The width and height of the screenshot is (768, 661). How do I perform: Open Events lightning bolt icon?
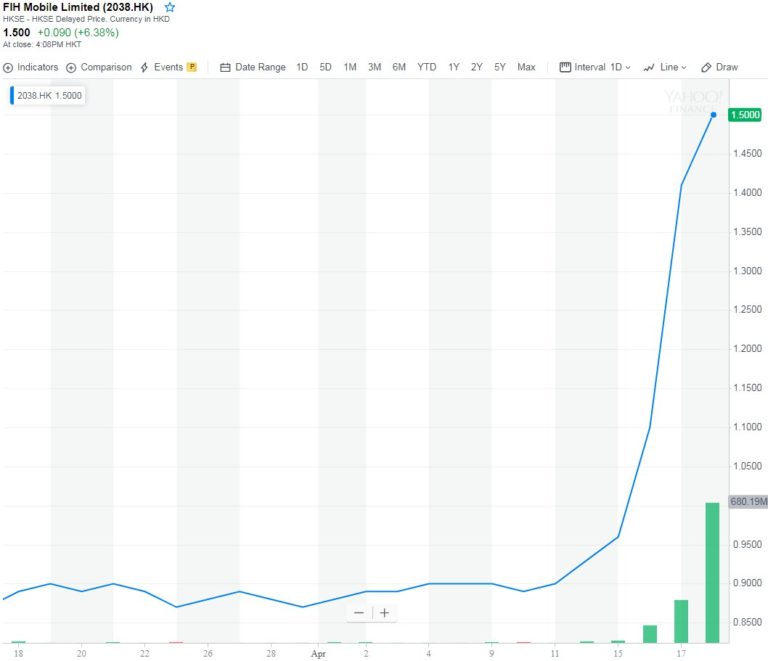(x=145, y=67)
